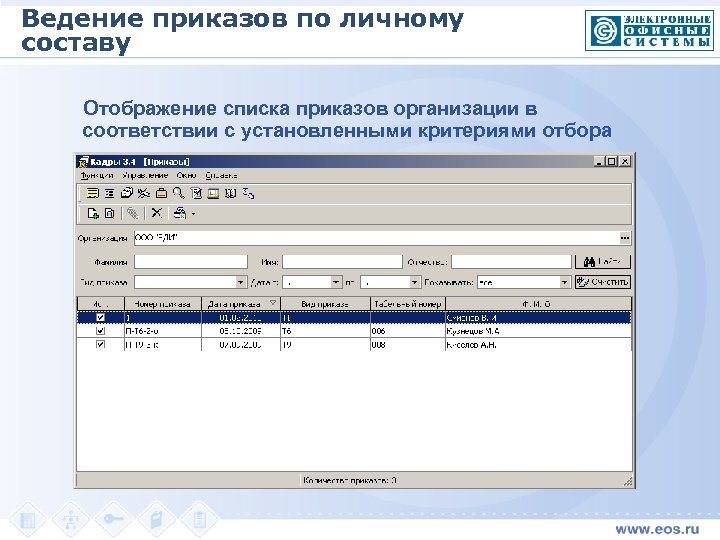The image size is (720, 540).
Task: Select the Кузнецов М.А. name cell
Action: point(538,331)
